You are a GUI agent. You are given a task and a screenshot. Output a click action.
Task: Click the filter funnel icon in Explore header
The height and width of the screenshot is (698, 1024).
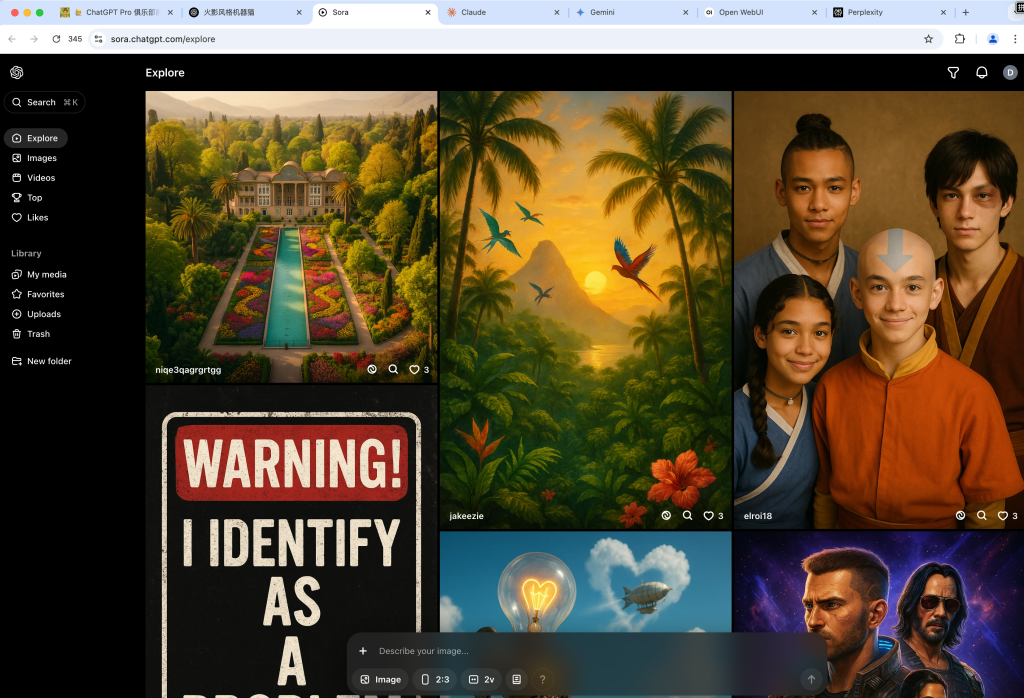(x=953, y=73)
